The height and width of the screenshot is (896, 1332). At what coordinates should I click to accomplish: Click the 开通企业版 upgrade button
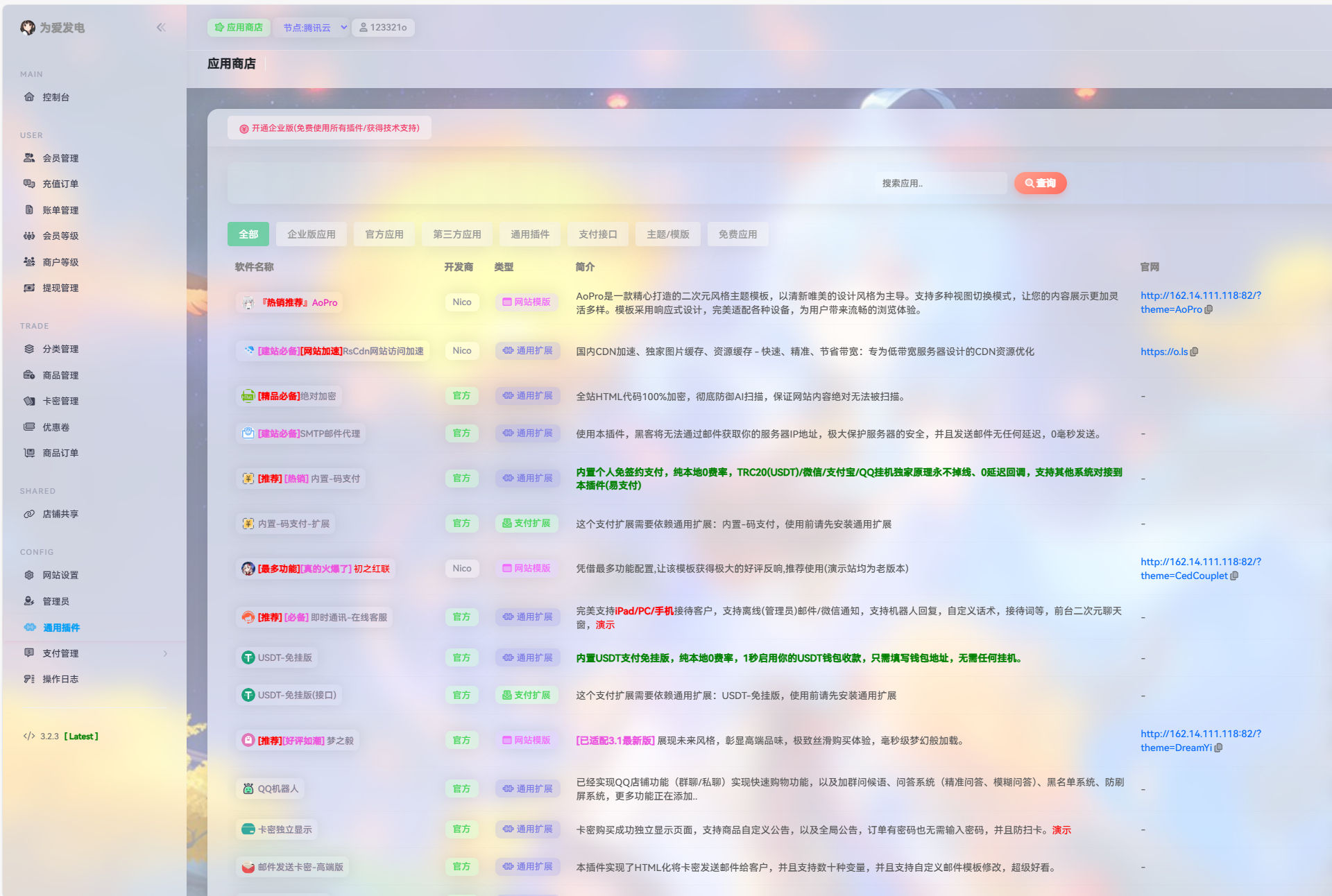click(x=330, y=128)
